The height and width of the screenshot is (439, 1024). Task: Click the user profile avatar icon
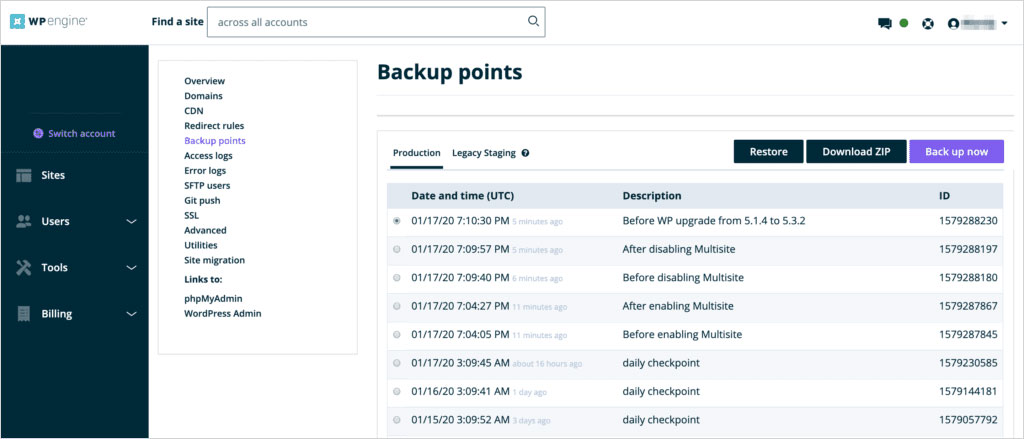click(953, 23)
